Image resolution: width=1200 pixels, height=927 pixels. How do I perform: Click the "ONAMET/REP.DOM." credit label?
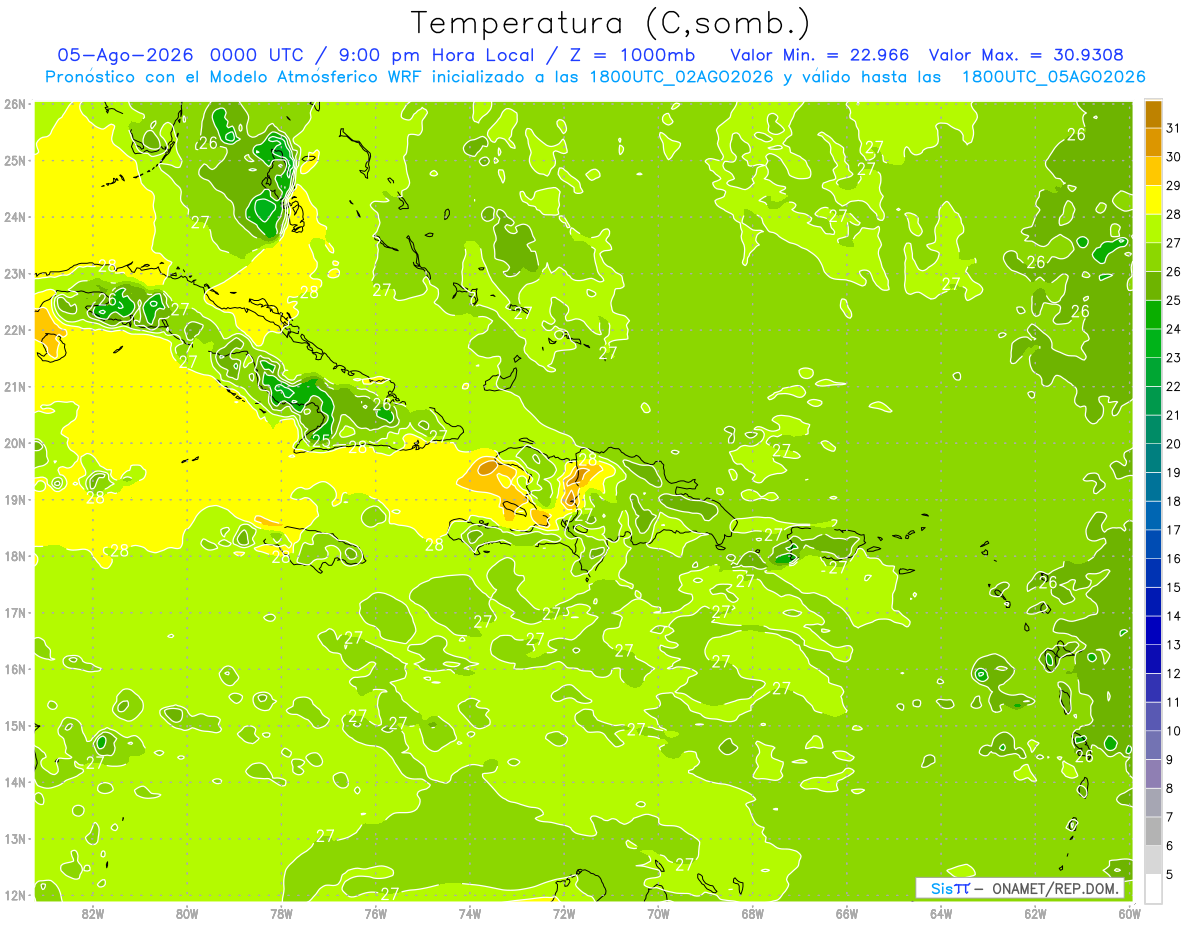click(x=1057, y=888)
